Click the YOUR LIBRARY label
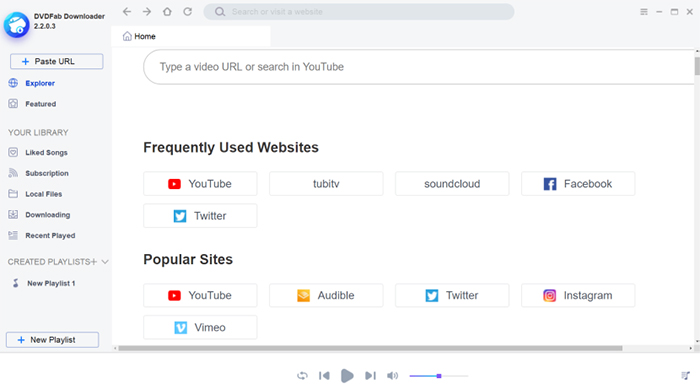The height and width of the screenshot is (390, 700). coord(38,133)
